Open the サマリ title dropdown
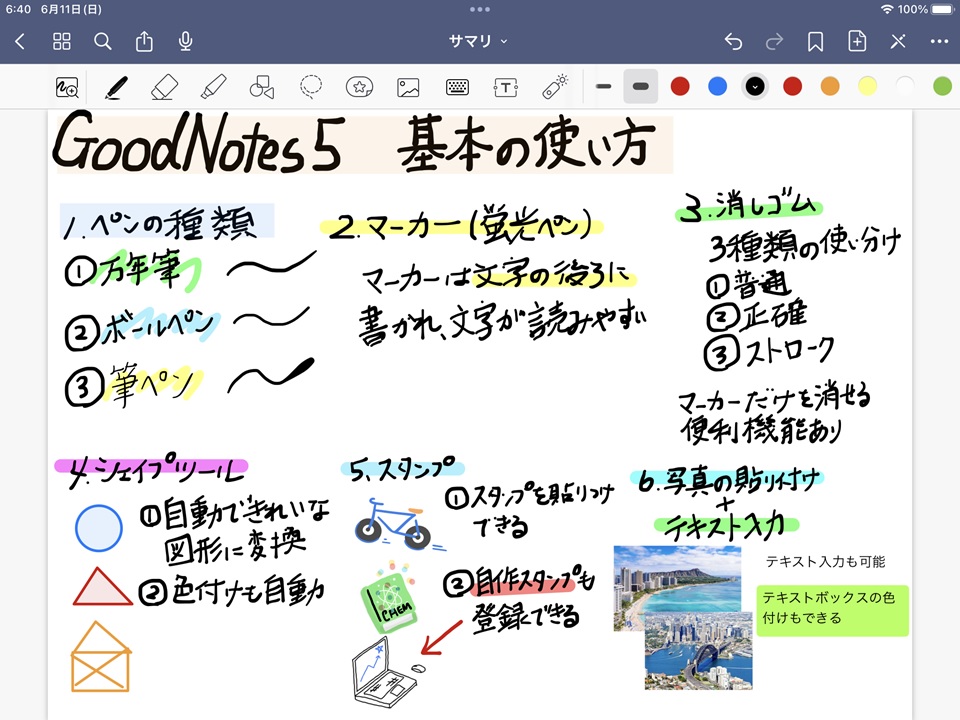The image size is (960, 720). click(478, 41)
